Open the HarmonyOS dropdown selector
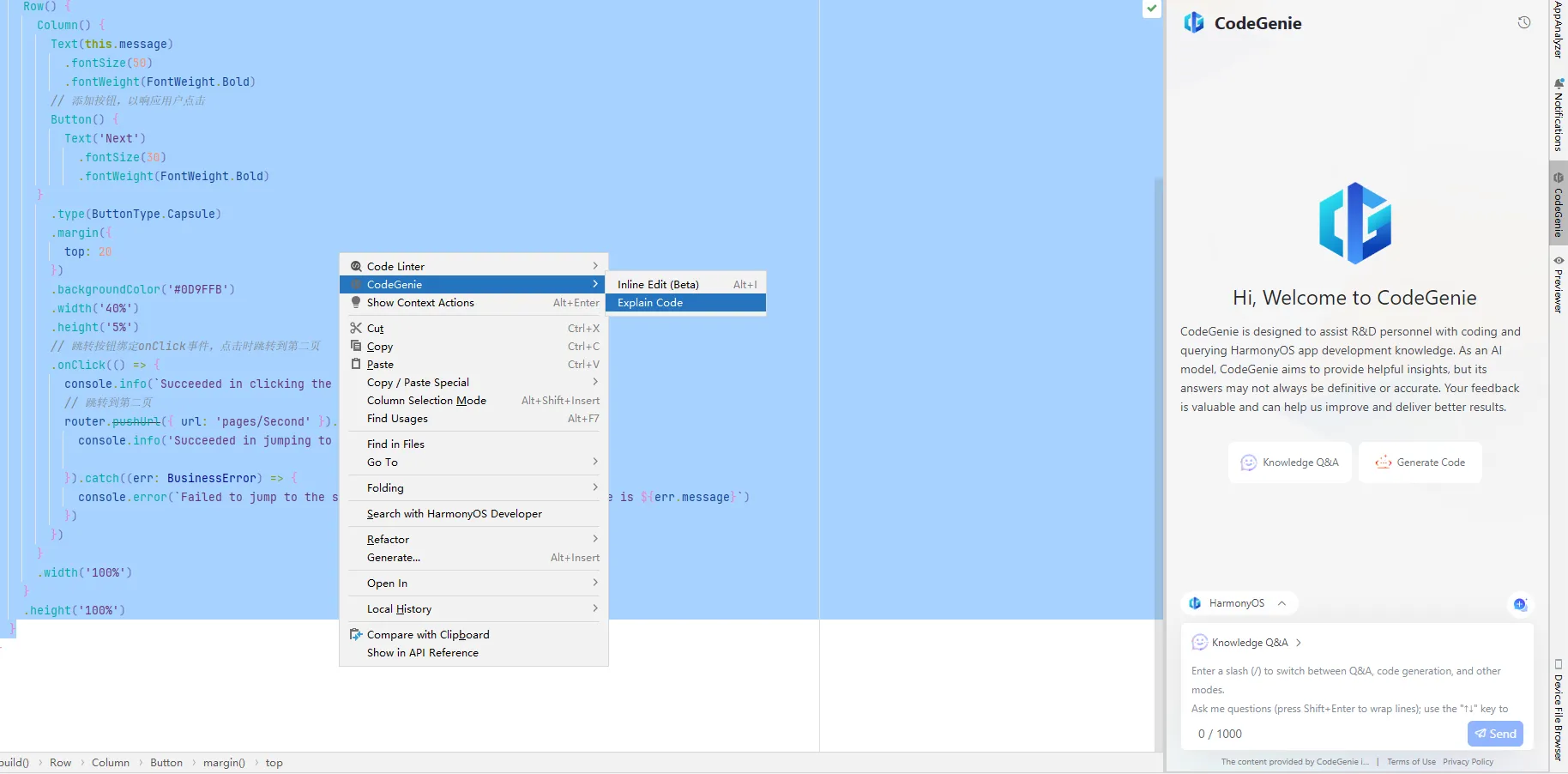Viewport: 1568px width, 774px height. [1239, 603]
